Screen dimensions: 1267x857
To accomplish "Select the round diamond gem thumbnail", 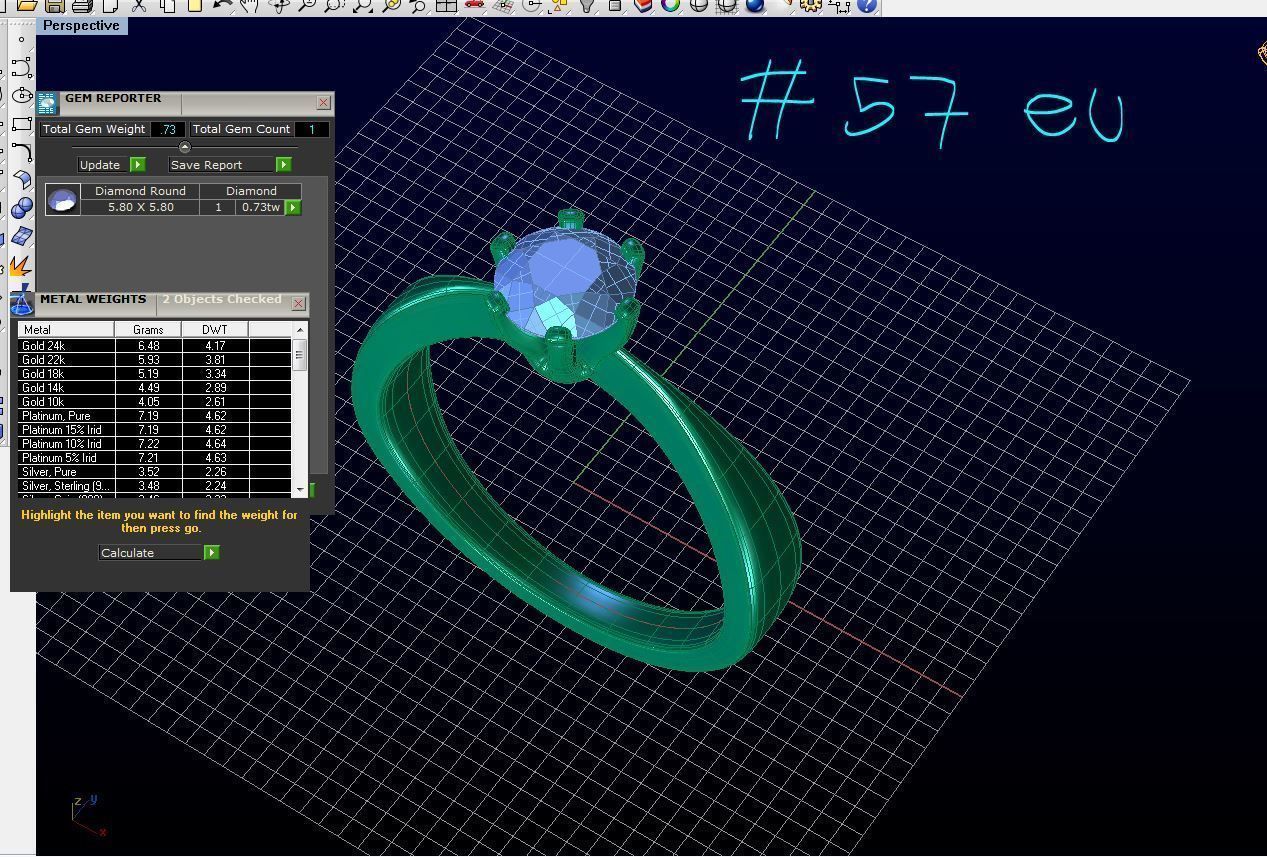I will coord(63,199).
